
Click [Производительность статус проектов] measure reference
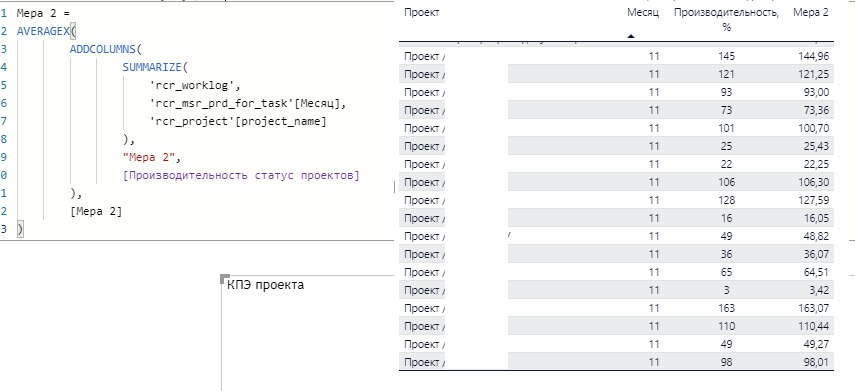click(241, 176)
